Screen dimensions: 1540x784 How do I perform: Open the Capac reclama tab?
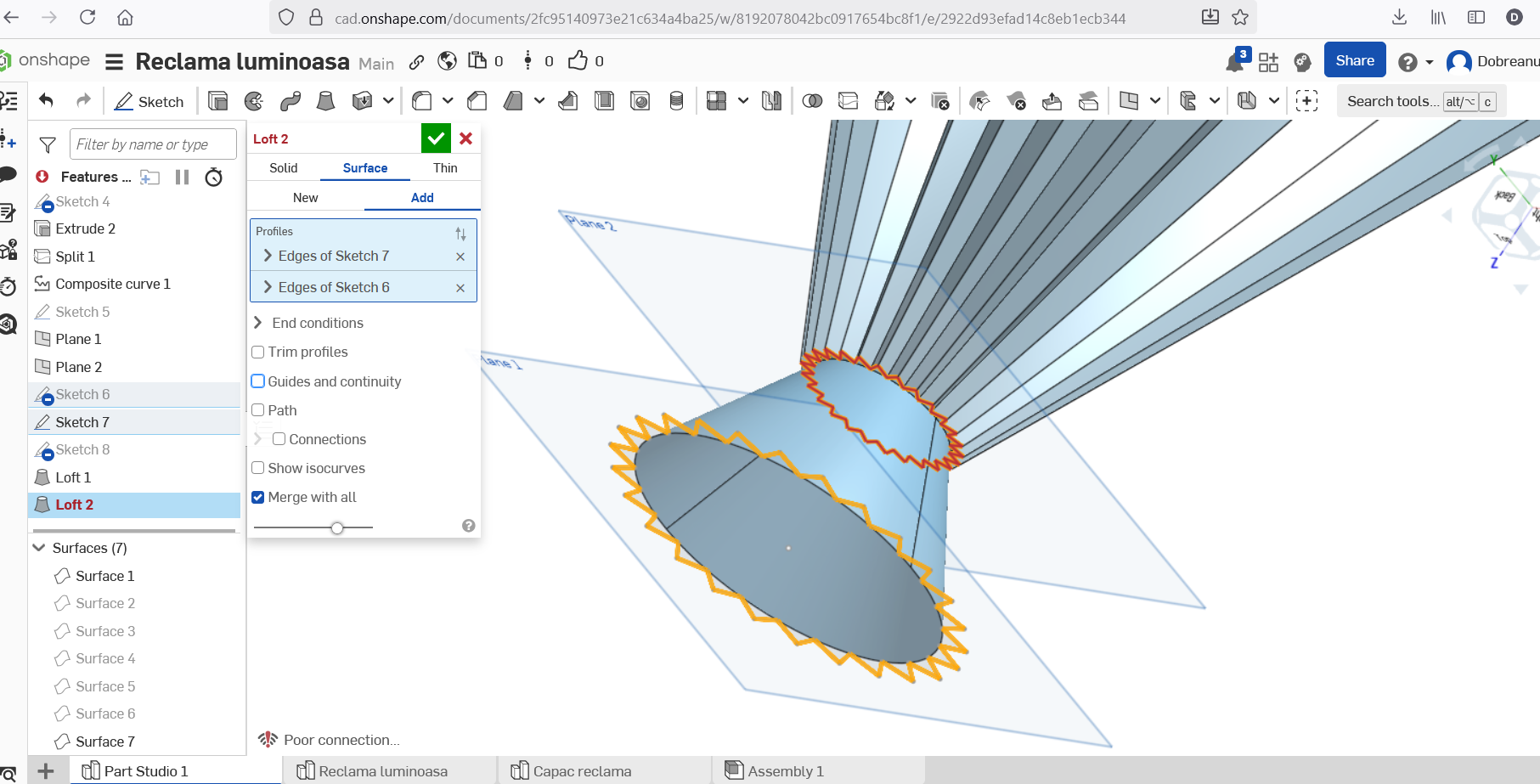(x=581, y=771)
